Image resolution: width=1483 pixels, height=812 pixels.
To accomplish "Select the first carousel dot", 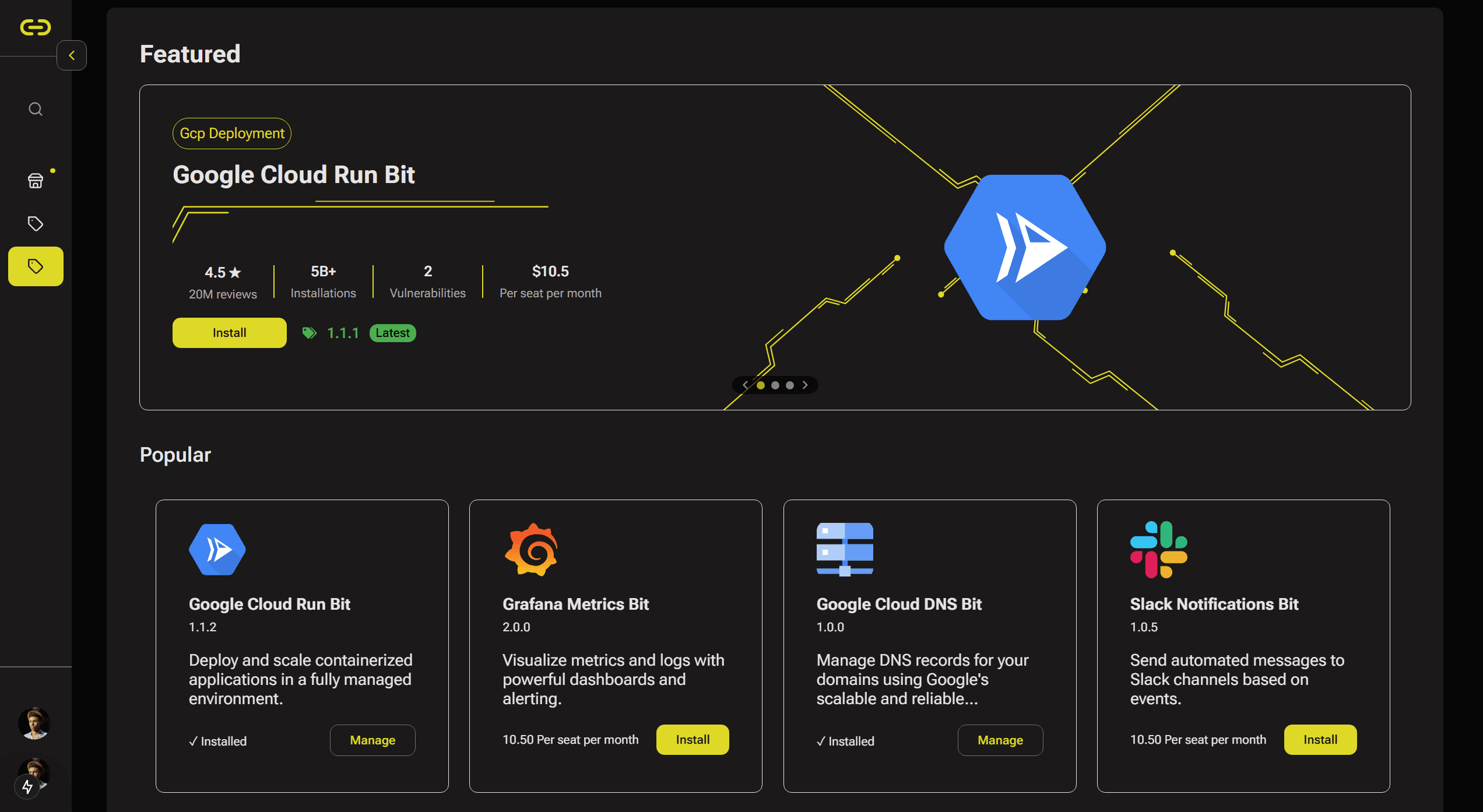I will [761, 385].
